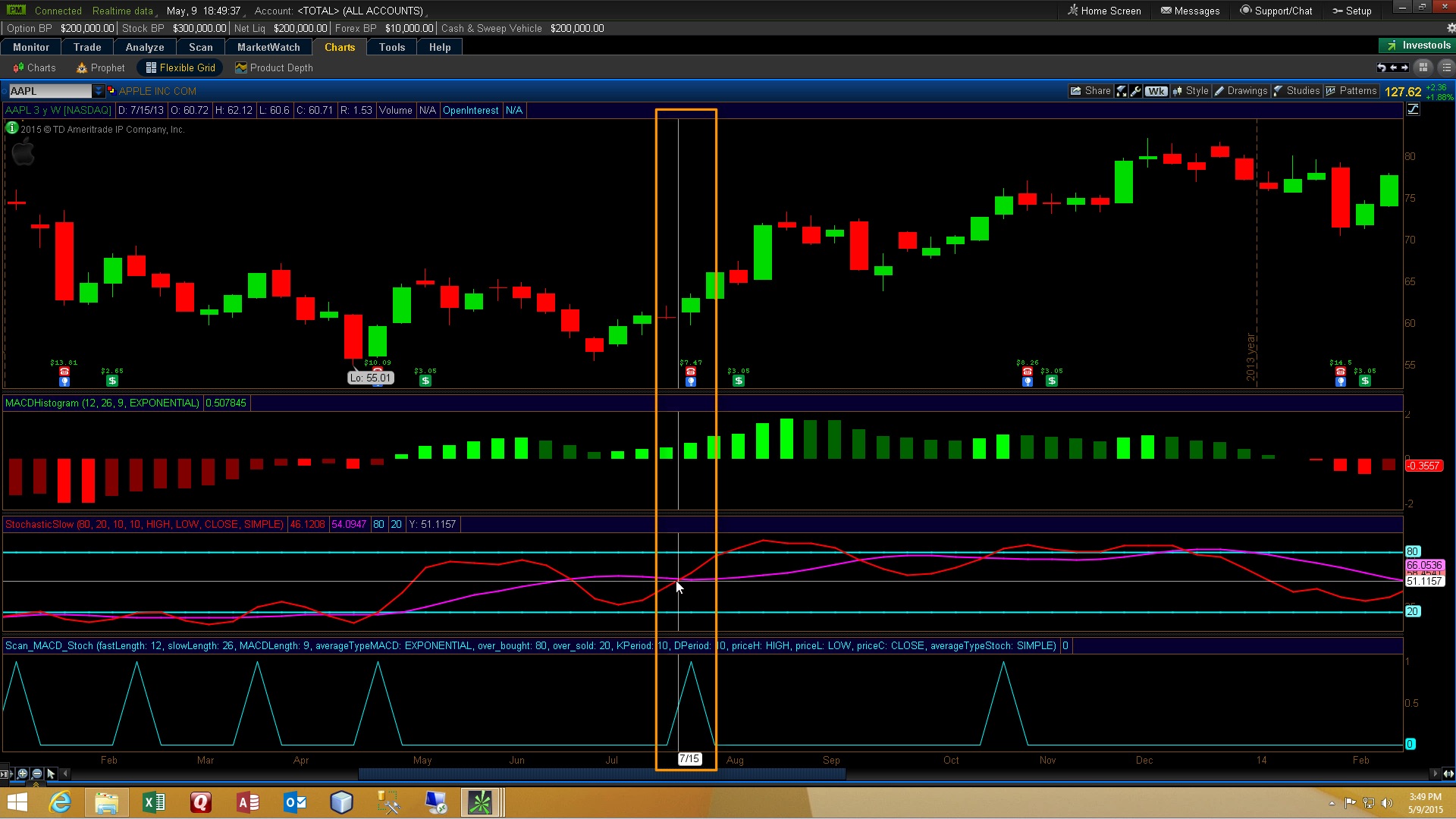This screenshot has height=819, width=1456.
Task: Open the Studies dropdown menu
Action: coord(1297,91)
